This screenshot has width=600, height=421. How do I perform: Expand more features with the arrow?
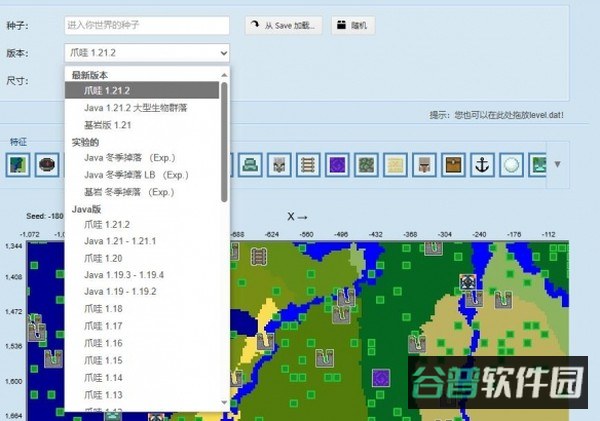click(558, 165)
